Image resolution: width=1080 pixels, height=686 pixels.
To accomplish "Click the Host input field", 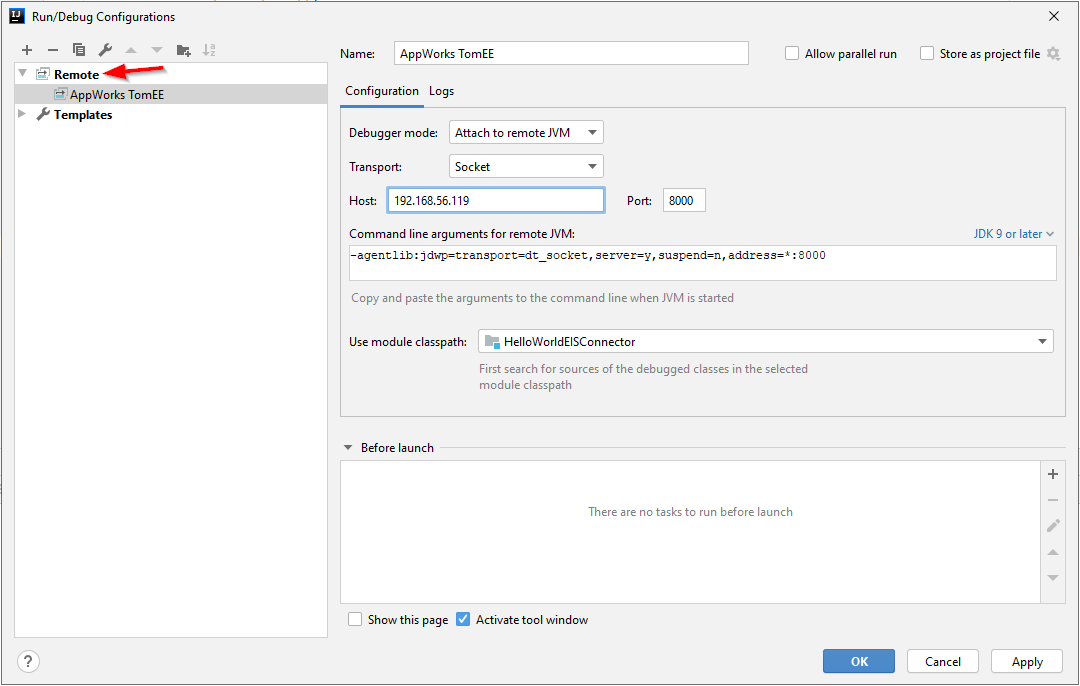I will coord(495,201).
